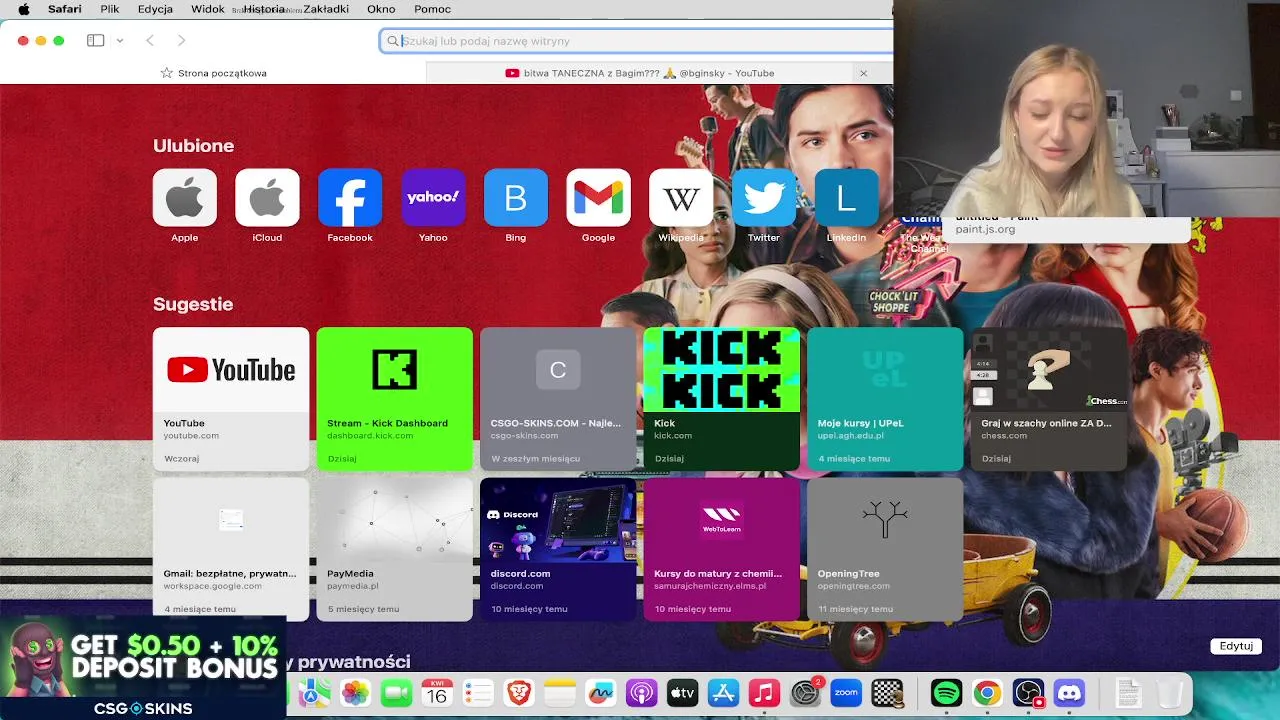The image size is (1280, 720).
Task: Launch Google Chrome from the dock
Action: [987, 693]
